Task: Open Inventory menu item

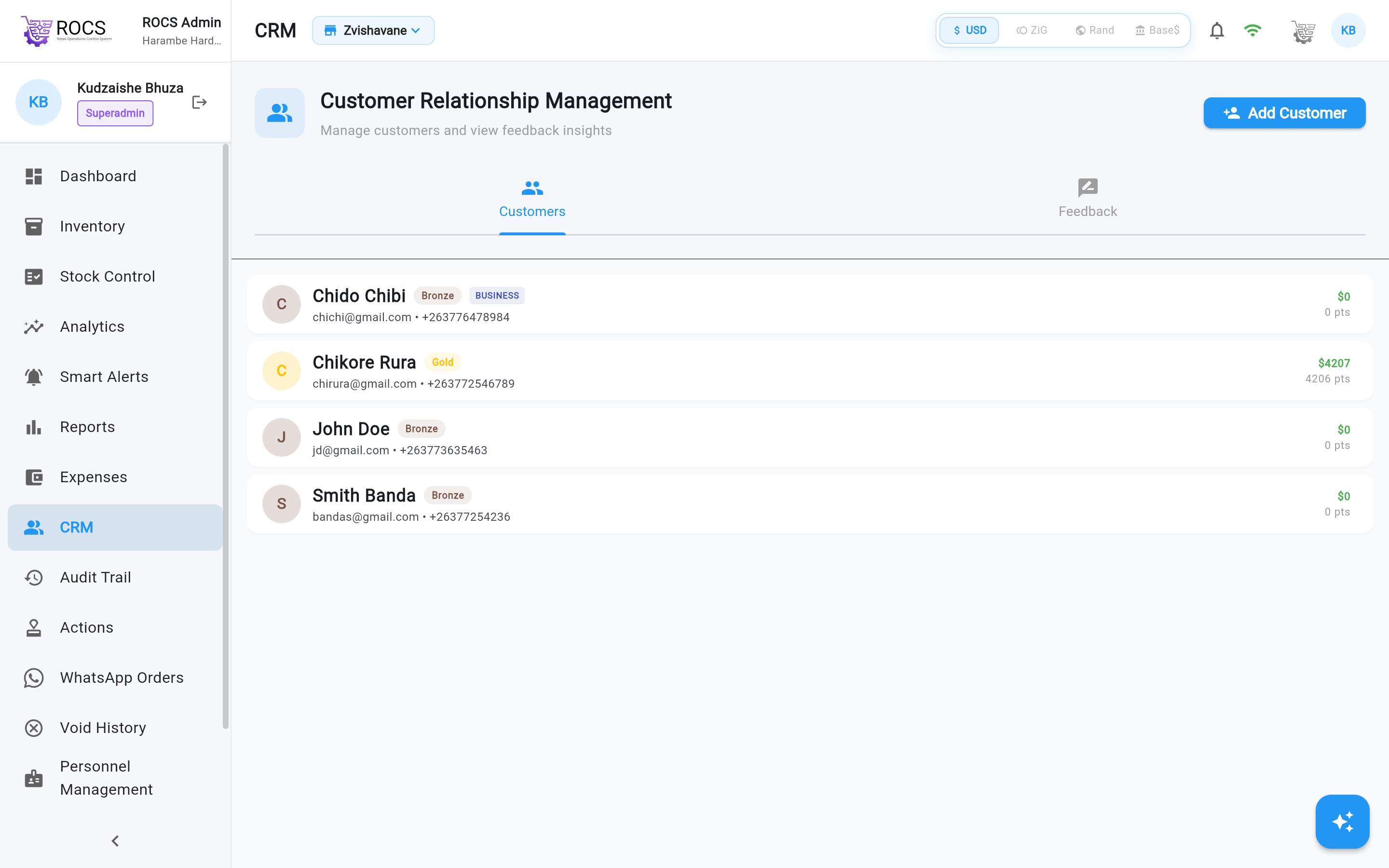Action: tap(115, 226)
